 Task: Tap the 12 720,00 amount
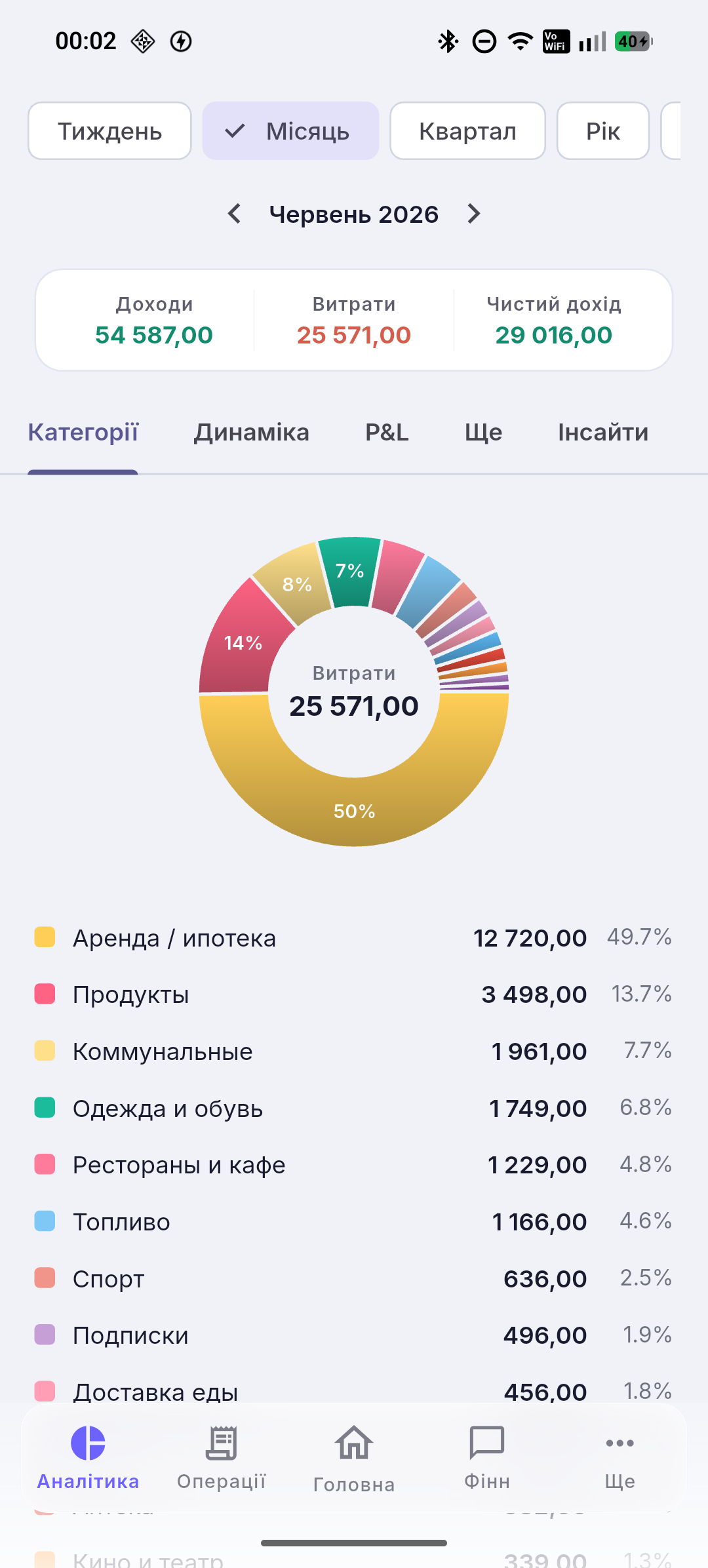pos(530,938)
